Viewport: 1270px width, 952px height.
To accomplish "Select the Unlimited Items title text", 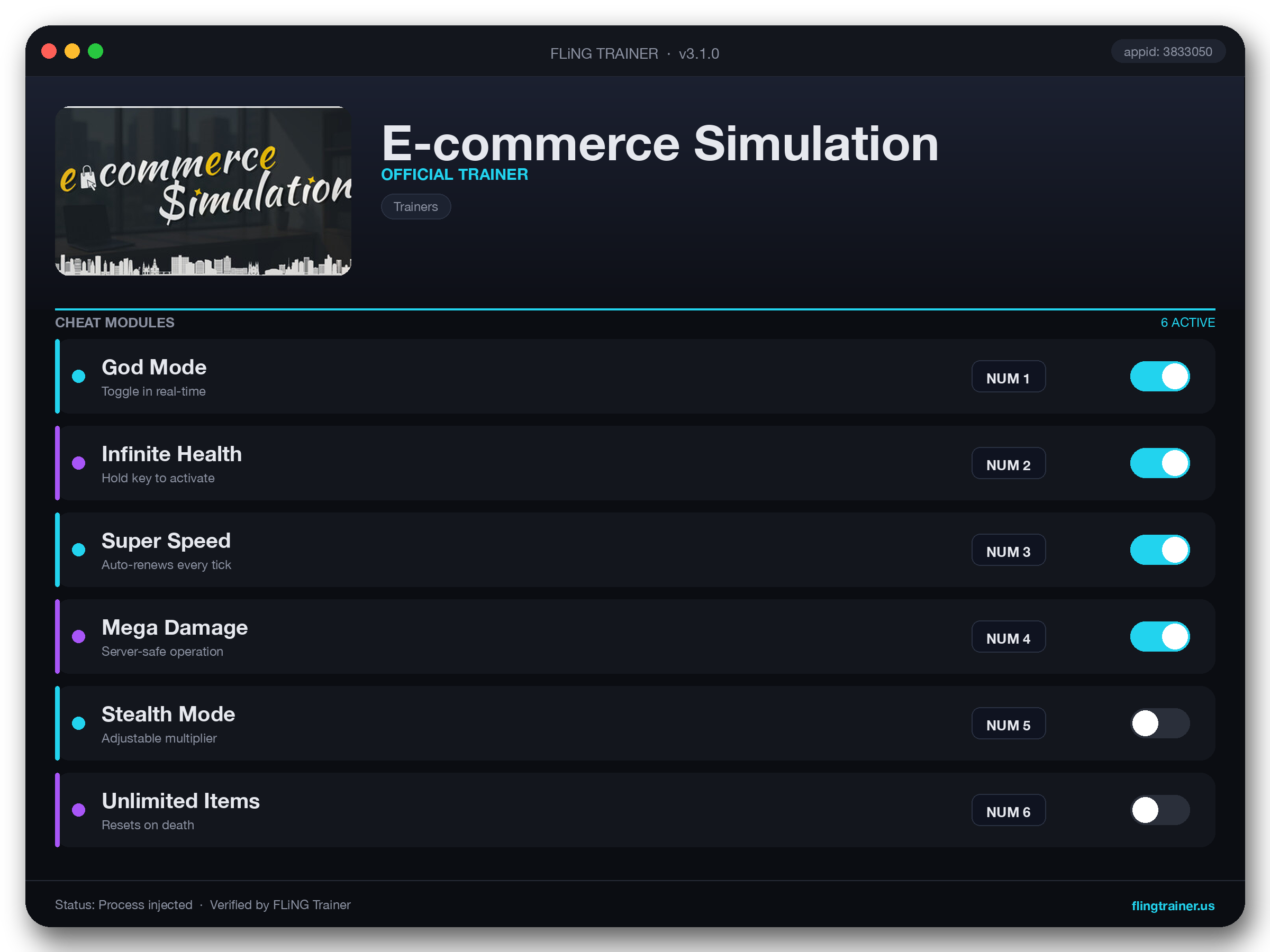I will [x=181, y=801].
